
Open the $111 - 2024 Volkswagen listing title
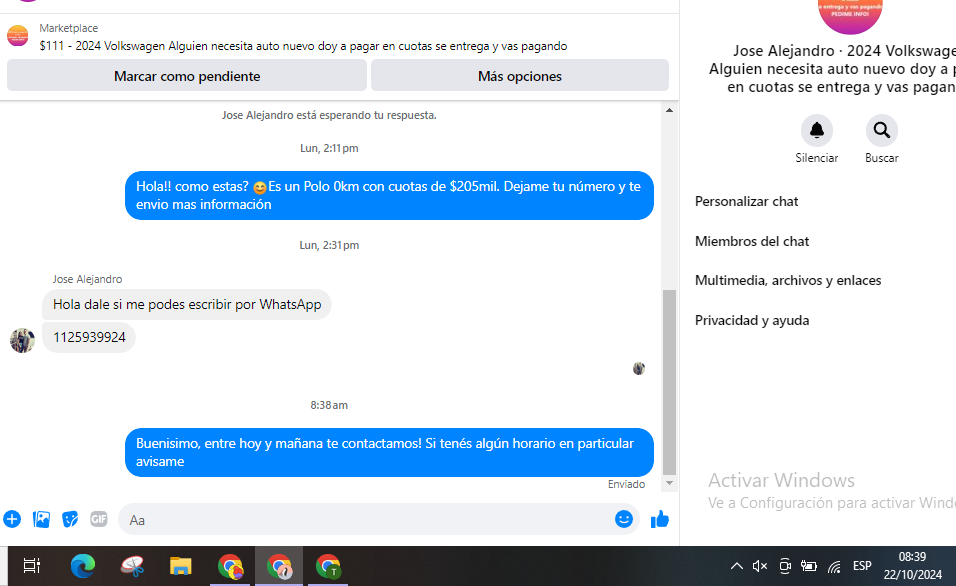(x=303, y=46)
